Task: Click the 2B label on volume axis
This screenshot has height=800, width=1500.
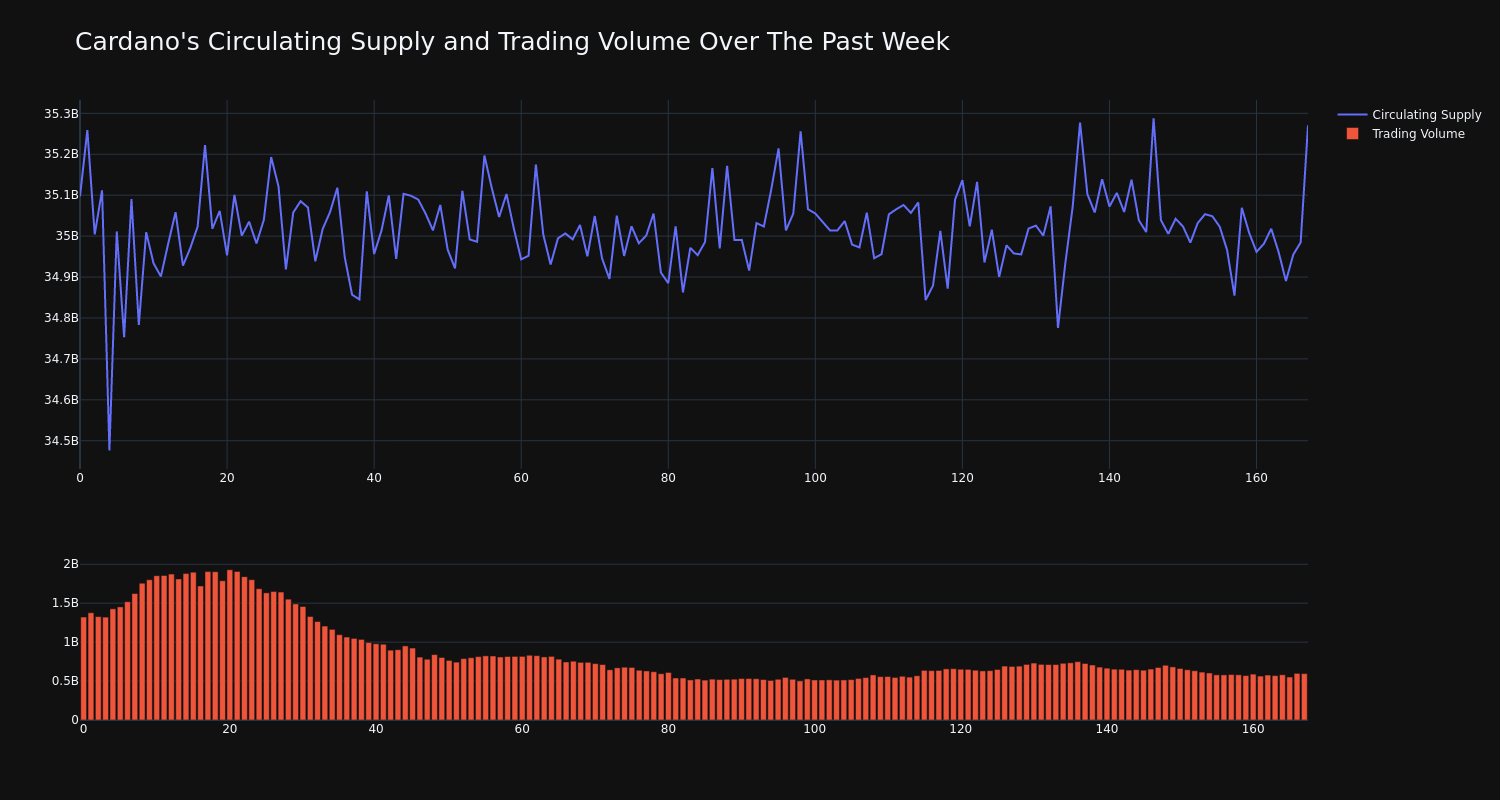Action: (x=71, y=564)
